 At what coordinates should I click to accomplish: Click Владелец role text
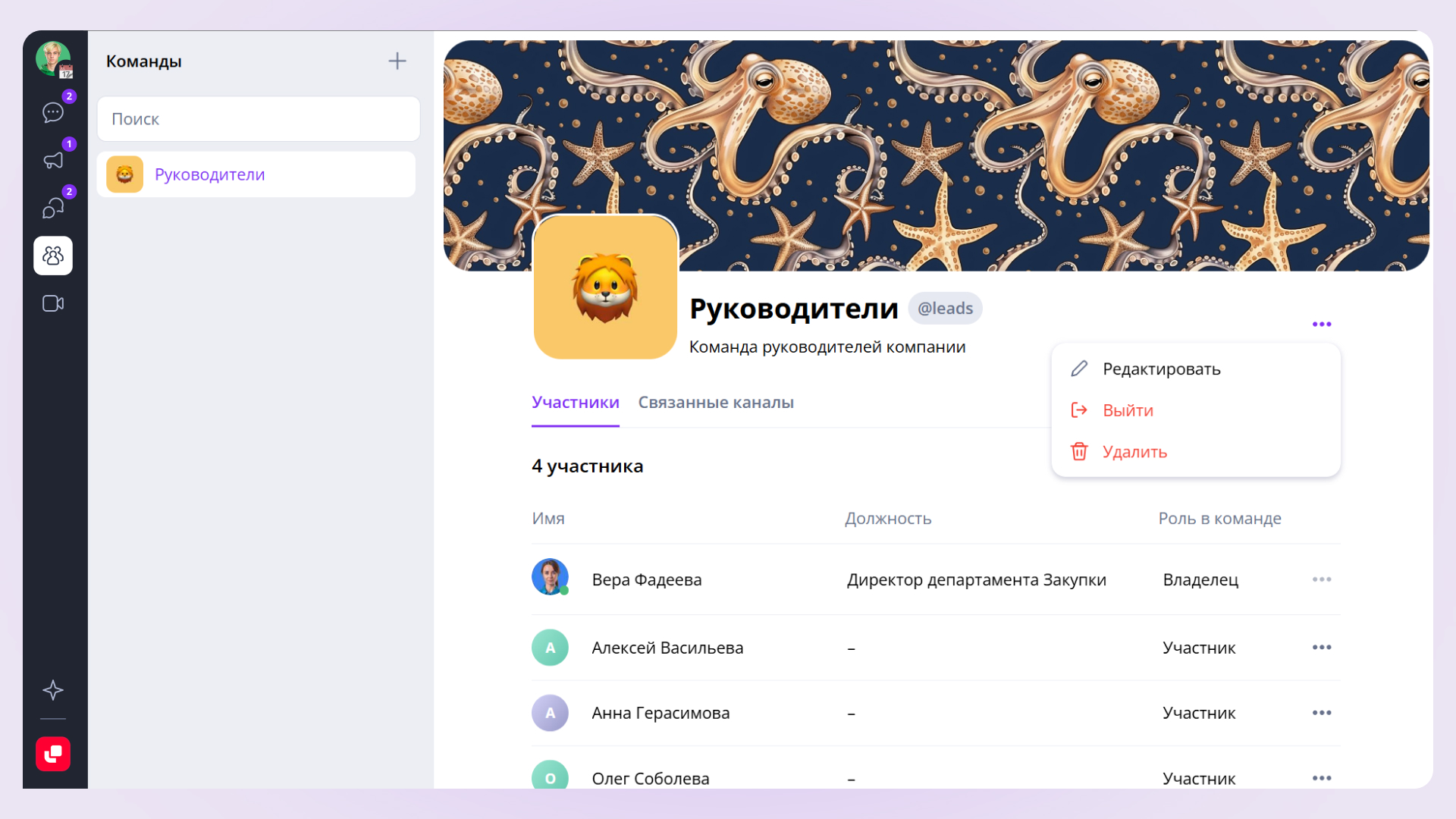point(1200,580)
